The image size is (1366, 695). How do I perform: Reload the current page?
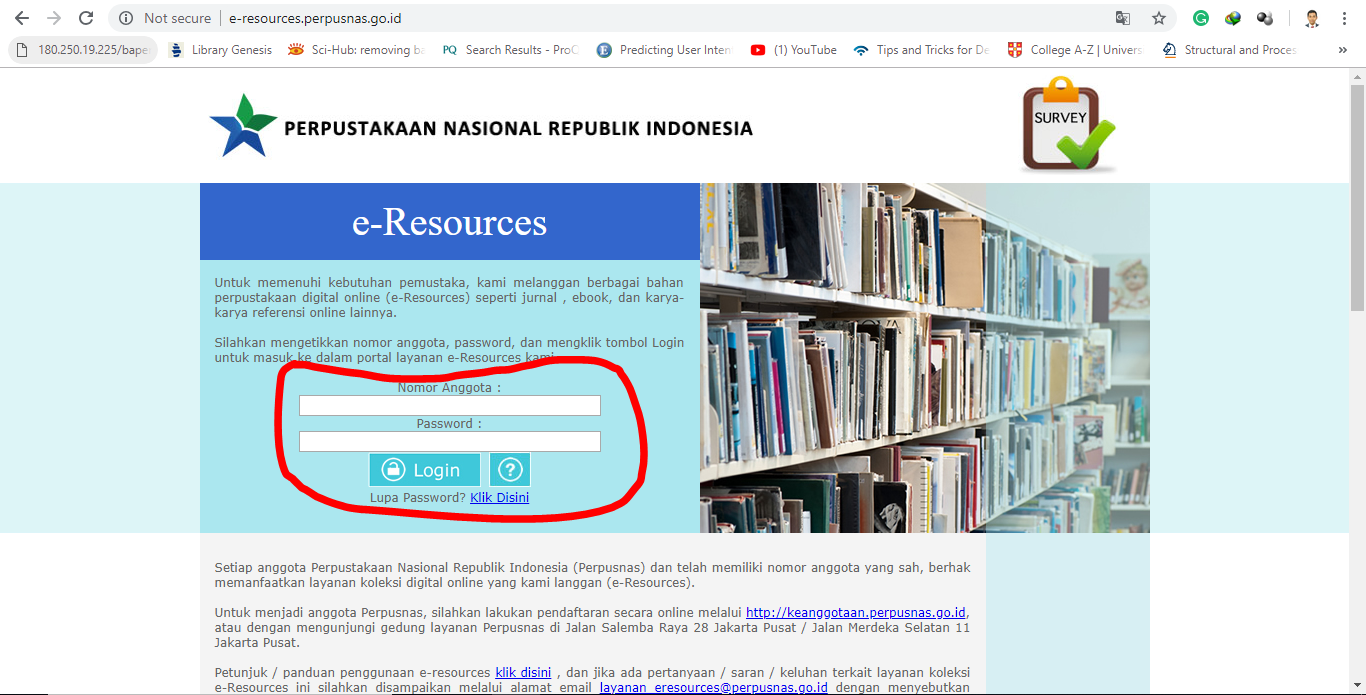pyautogui.click(x=86, y=18)
